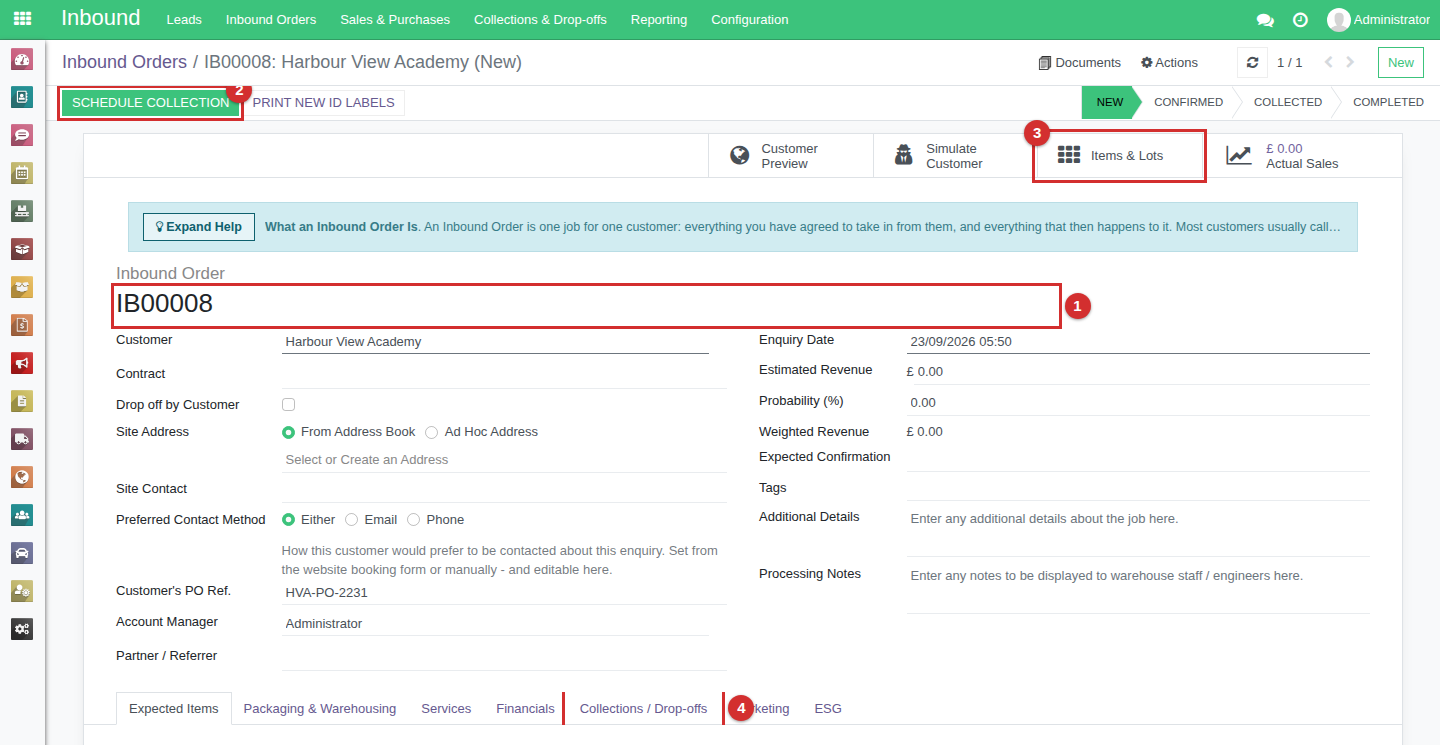
Task: Open the apps grid menu icon
Action: tap(22, 19)
